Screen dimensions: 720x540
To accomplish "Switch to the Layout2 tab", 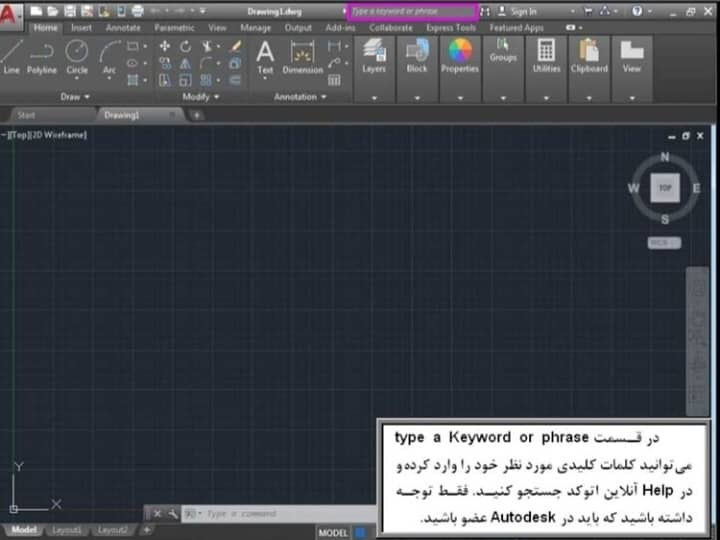I will pyautogui.click(x=112, y=530).
